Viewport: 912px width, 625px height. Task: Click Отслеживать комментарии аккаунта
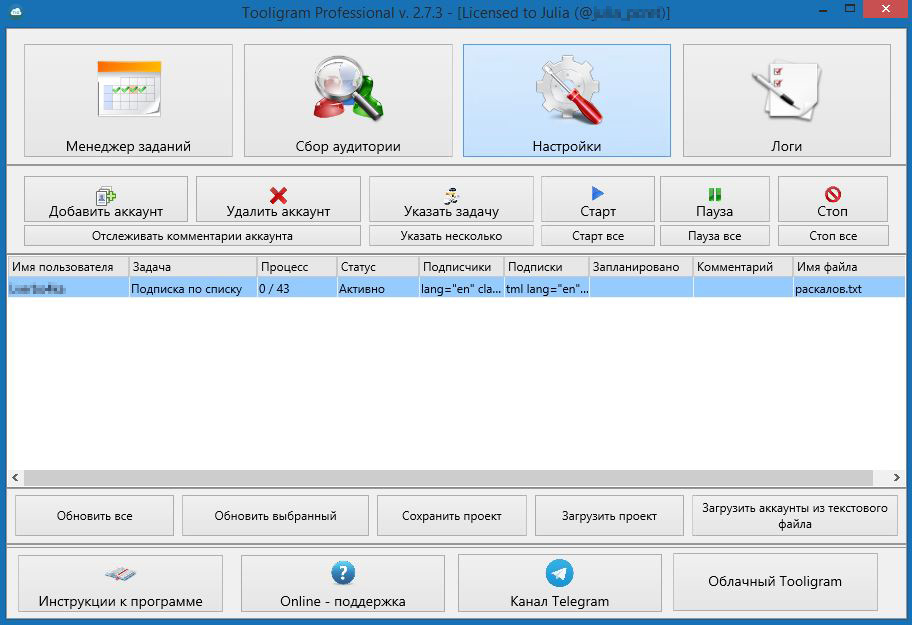pyautogui.click(x=193, y=236)
